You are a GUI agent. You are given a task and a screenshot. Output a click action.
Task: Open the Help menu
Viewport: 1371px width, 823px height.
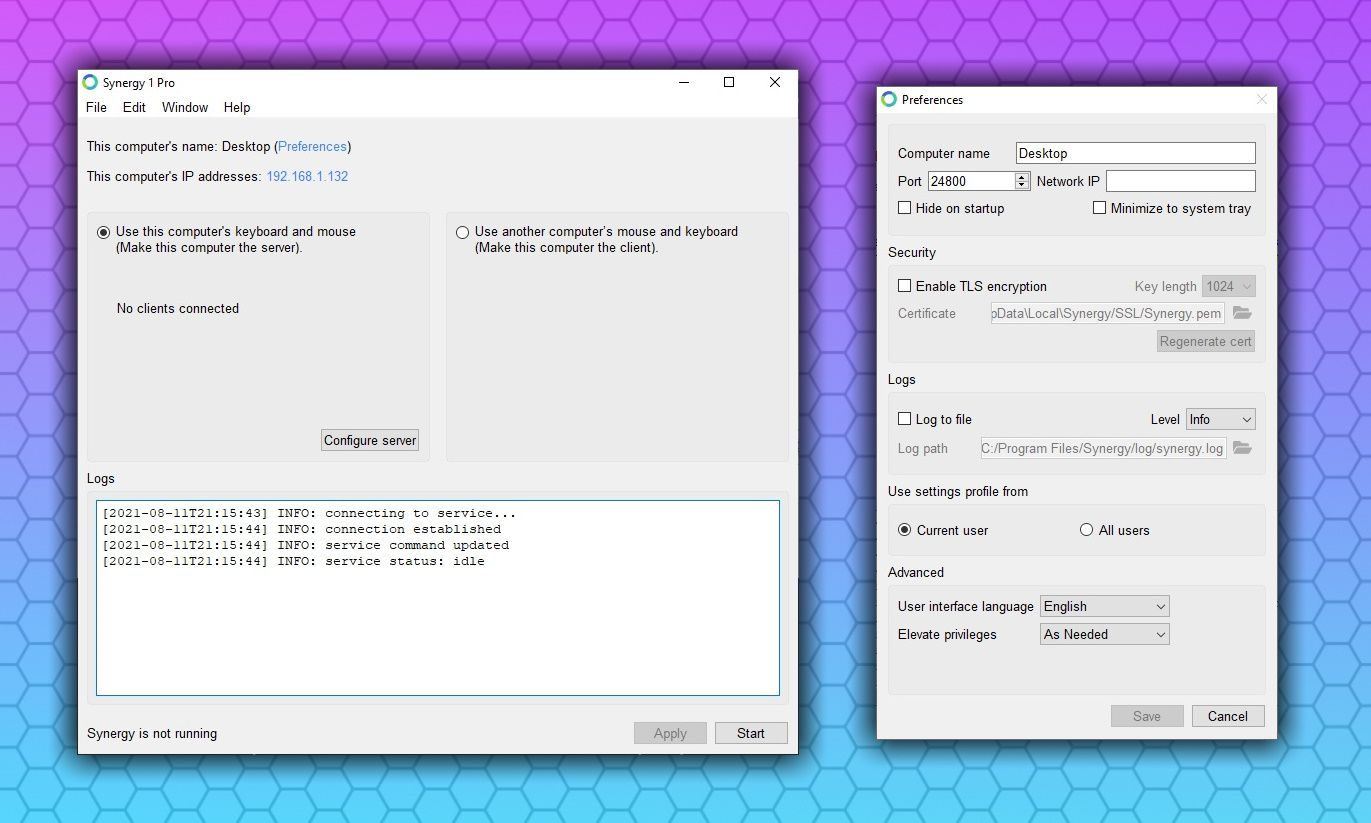237,107
